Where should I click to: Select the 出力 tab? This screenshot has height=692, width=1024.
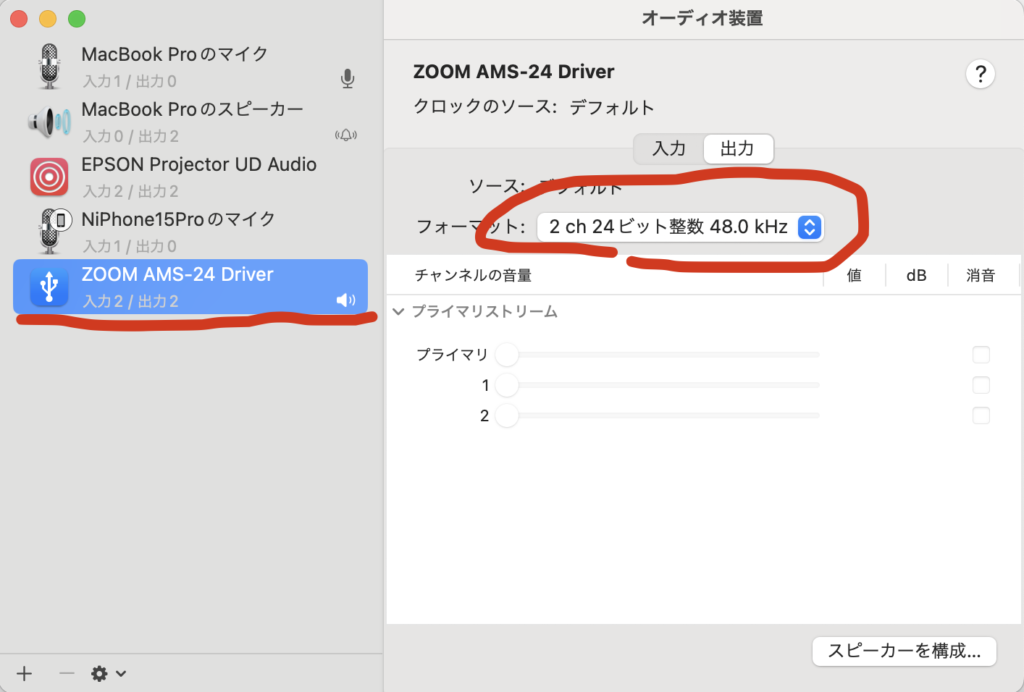(x=738, y=148)
